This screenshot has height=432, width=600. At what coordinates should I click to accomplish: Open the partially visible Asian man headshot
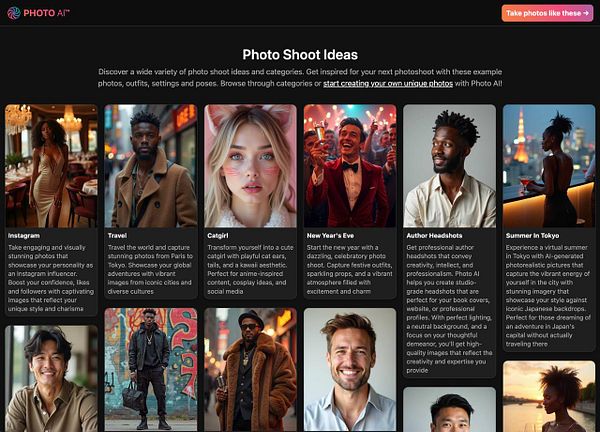coord(450,409)
